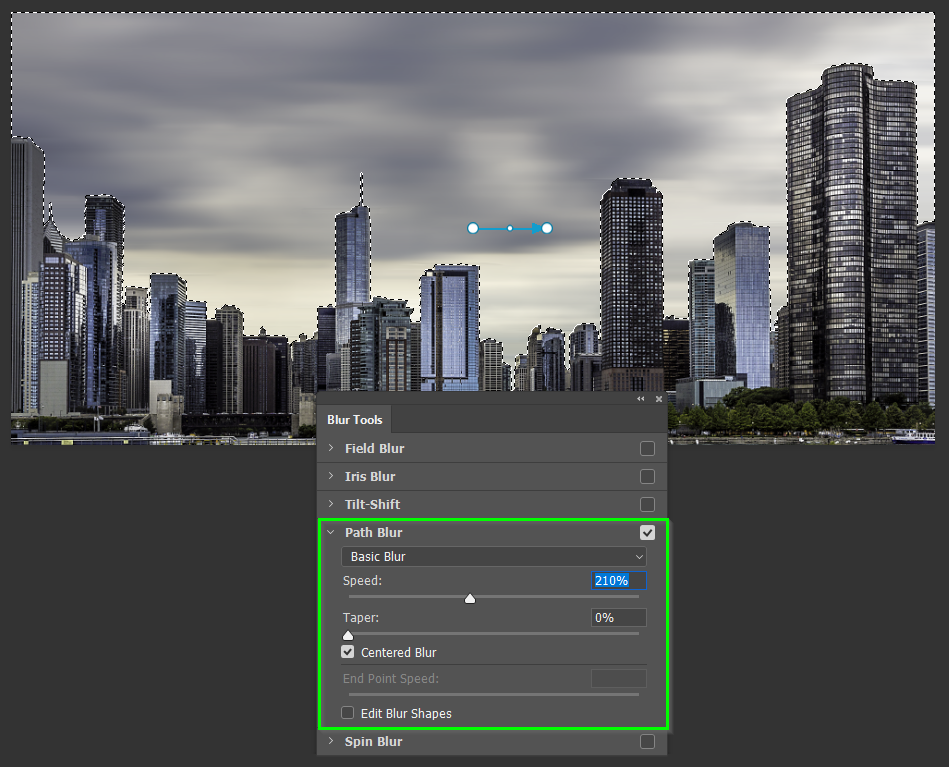Screen dimensions: 949x767
Task: Click the Speed slider handle
Action: click(470, 599)
